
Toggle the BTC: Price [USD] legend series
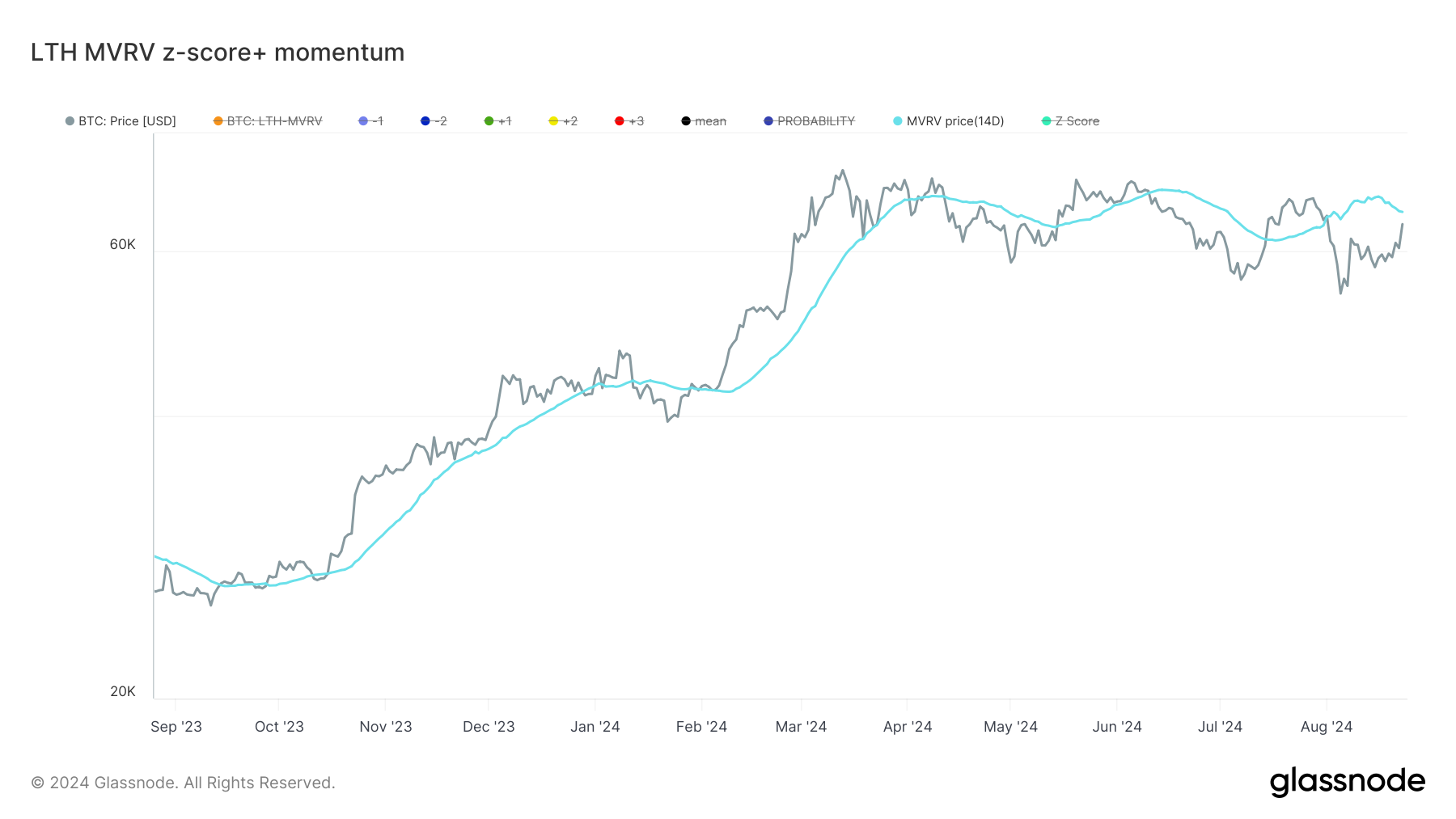(x=121, y=121)
